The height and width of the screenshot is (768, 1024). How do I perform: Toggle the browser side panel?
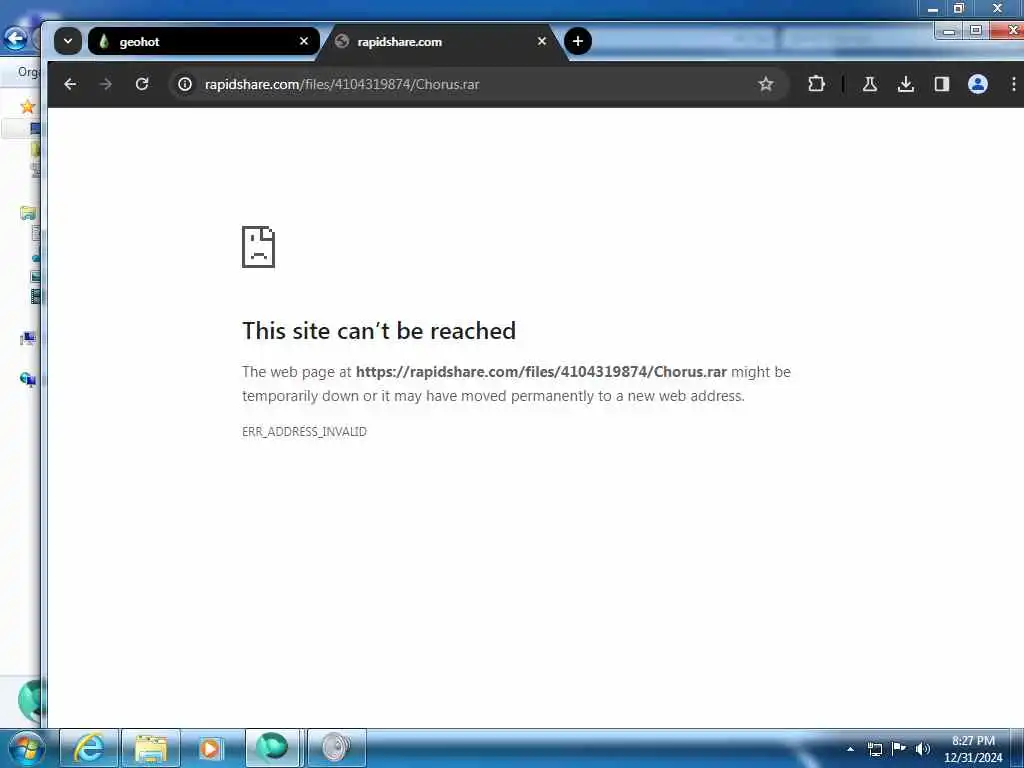click(941, 84)
